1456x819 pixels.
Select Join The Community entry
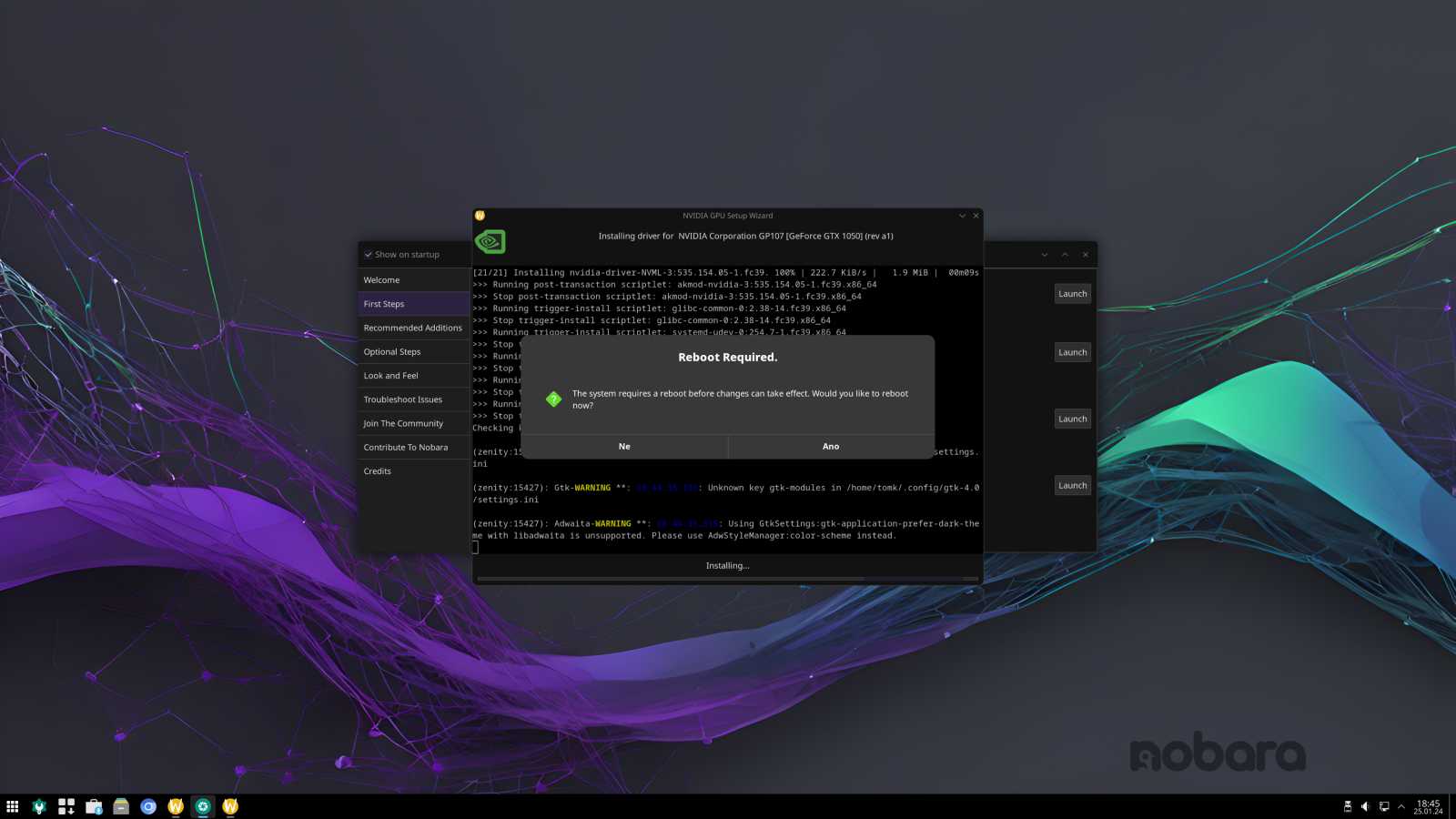point(414,423)
